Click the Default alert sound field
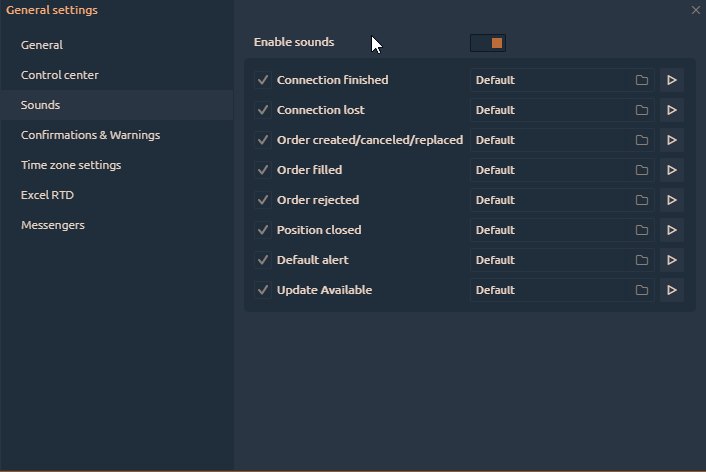The height and width of the screenshot is (472, 706). click(550, 260)
